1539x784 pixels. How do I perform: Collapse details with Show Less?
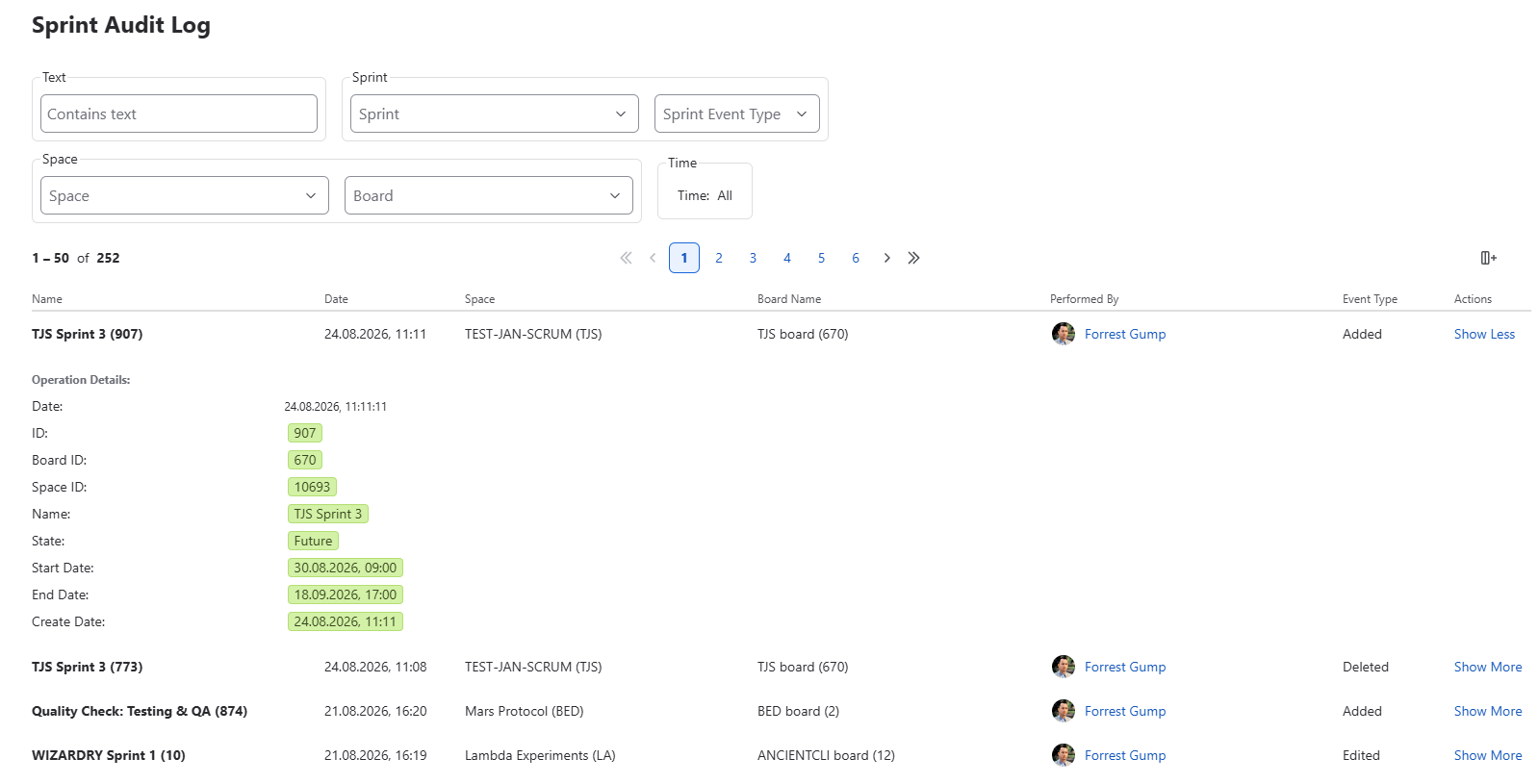1484,334
